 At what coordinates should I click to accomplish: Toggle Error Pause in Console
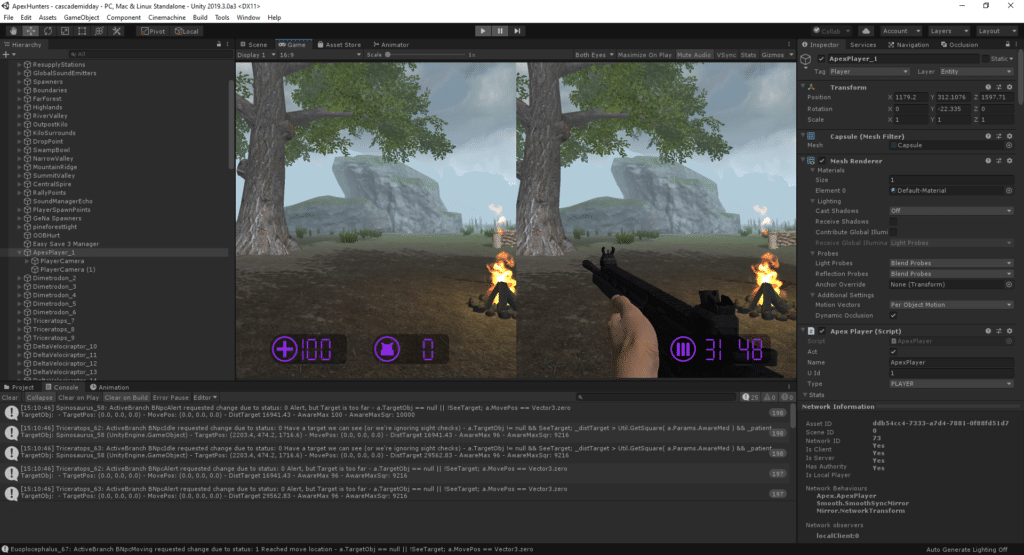click(x=170, y=397)
